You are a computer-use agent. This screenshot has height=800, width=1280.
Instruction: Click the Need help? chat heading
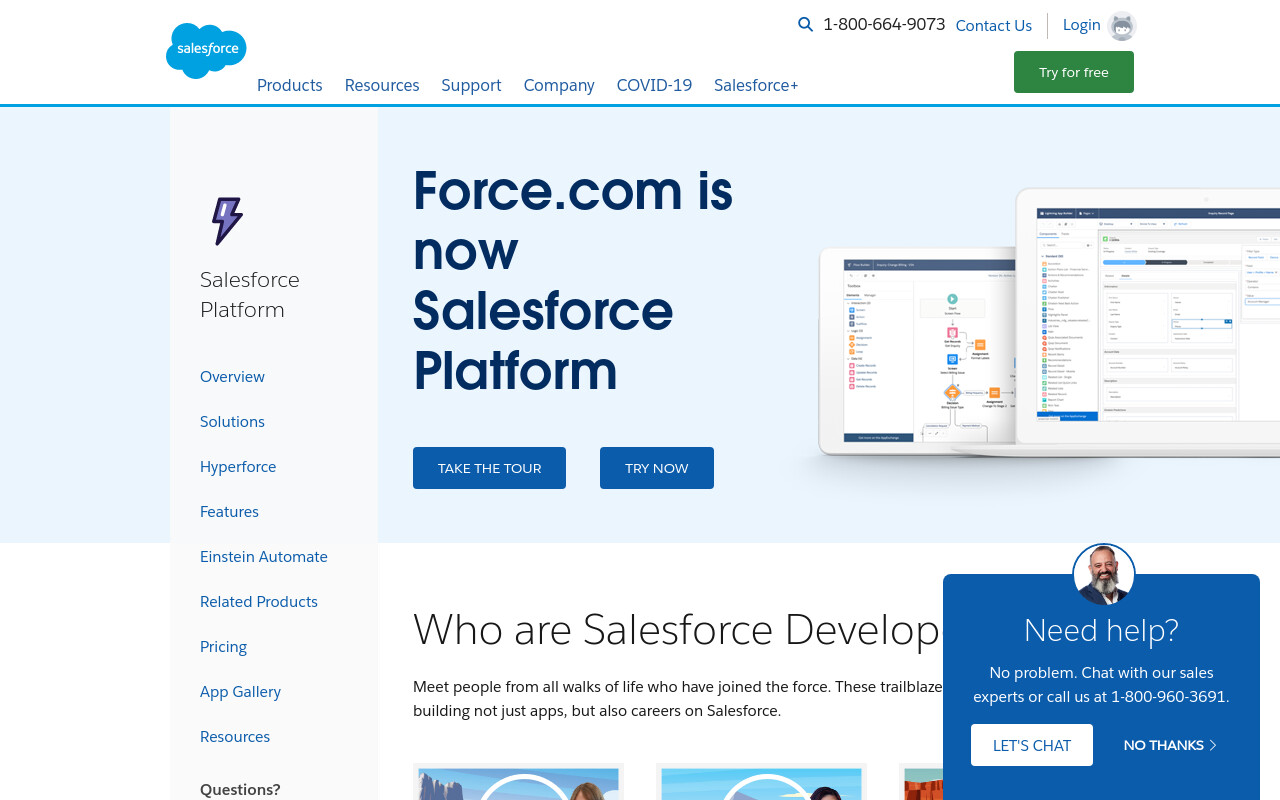tap(1101, 630)
